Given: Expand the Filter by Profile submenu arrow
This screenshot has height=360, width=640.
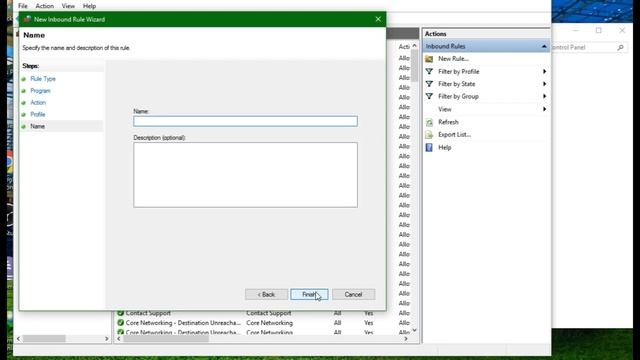Looking at the screenshot, I should coord(544,71).
